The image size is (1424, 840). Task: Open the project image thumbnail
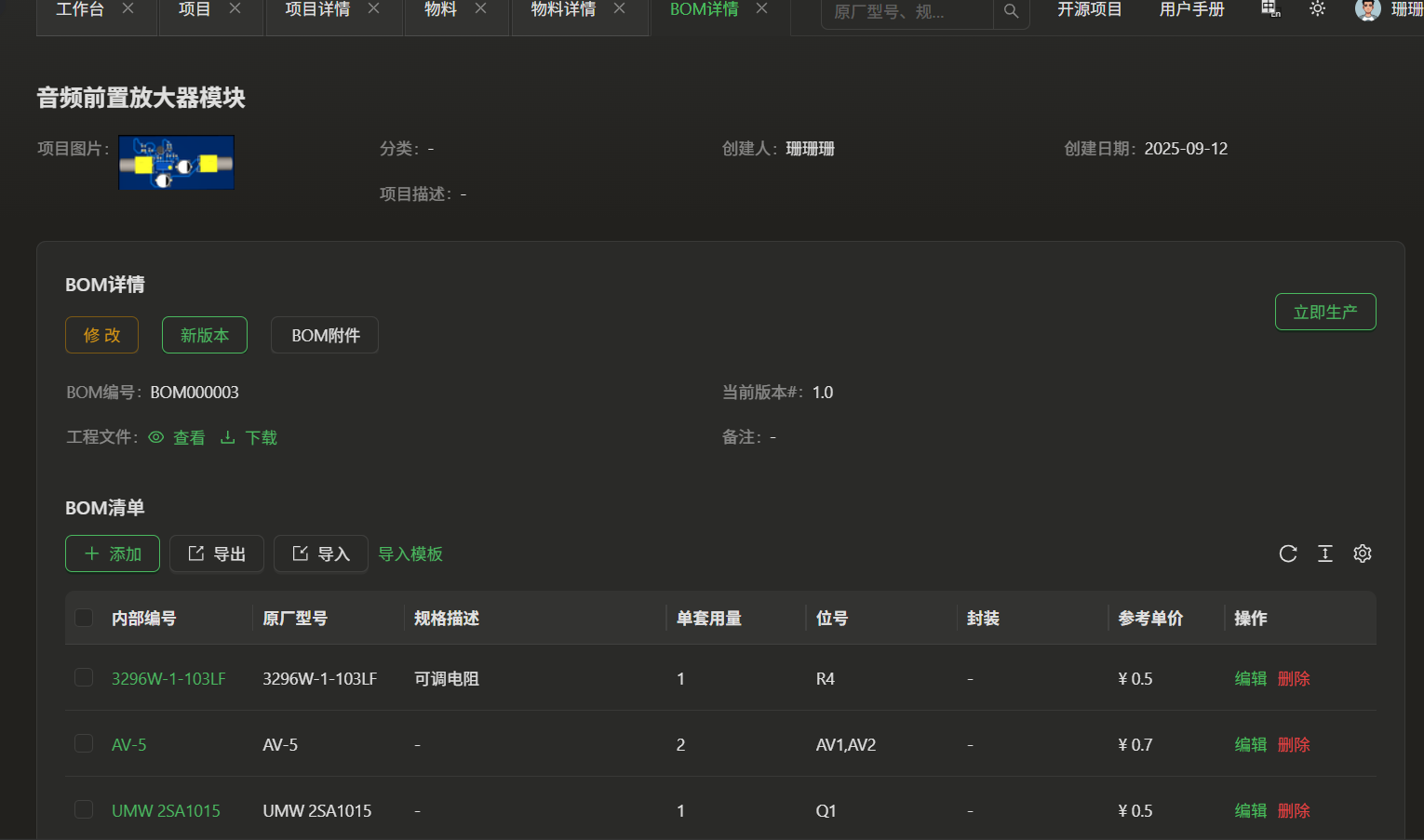[x=176, y=163]
